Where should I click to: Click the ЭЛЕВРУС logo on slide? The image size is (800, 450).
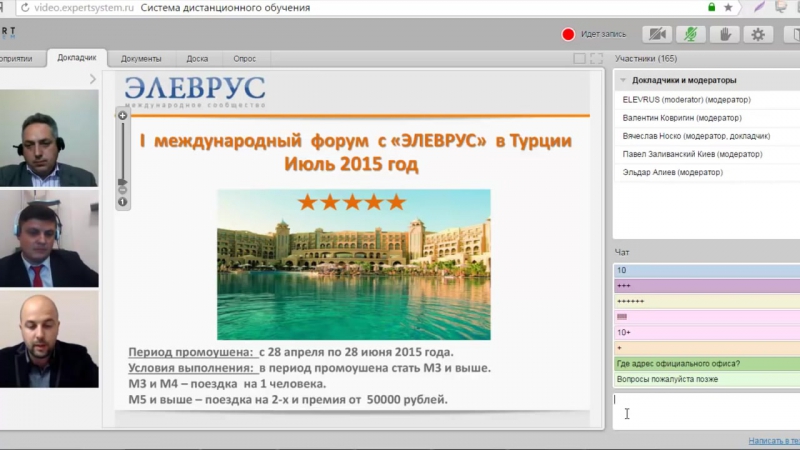pos(195,92)
